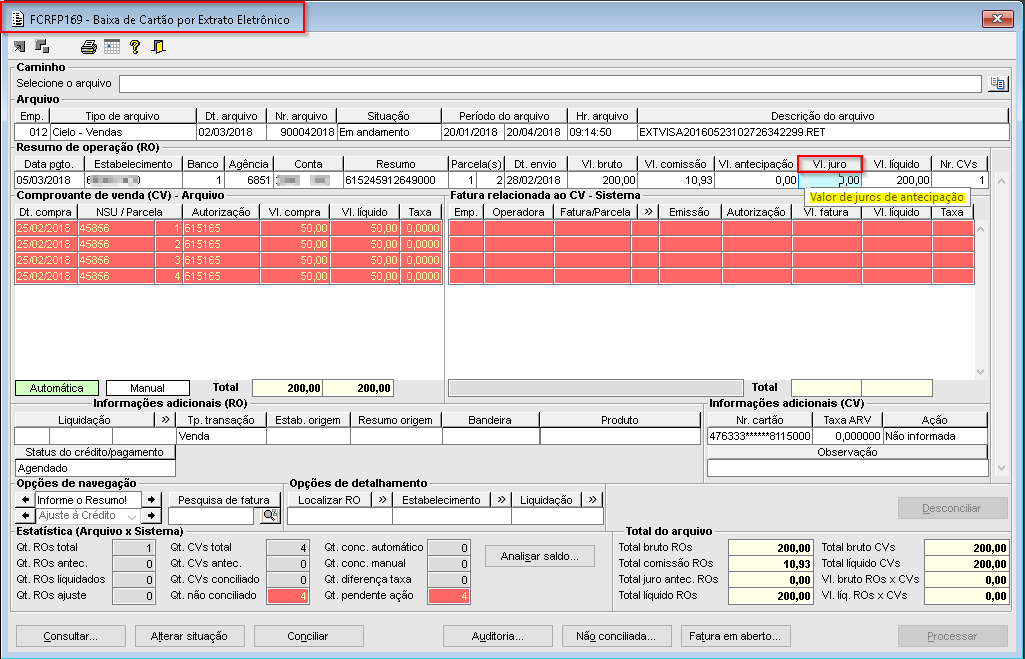Screen dimensions: 1025x659
Task: Expand chevron next to Fatura/Parcela header
Action: click(x=648, y=212)
